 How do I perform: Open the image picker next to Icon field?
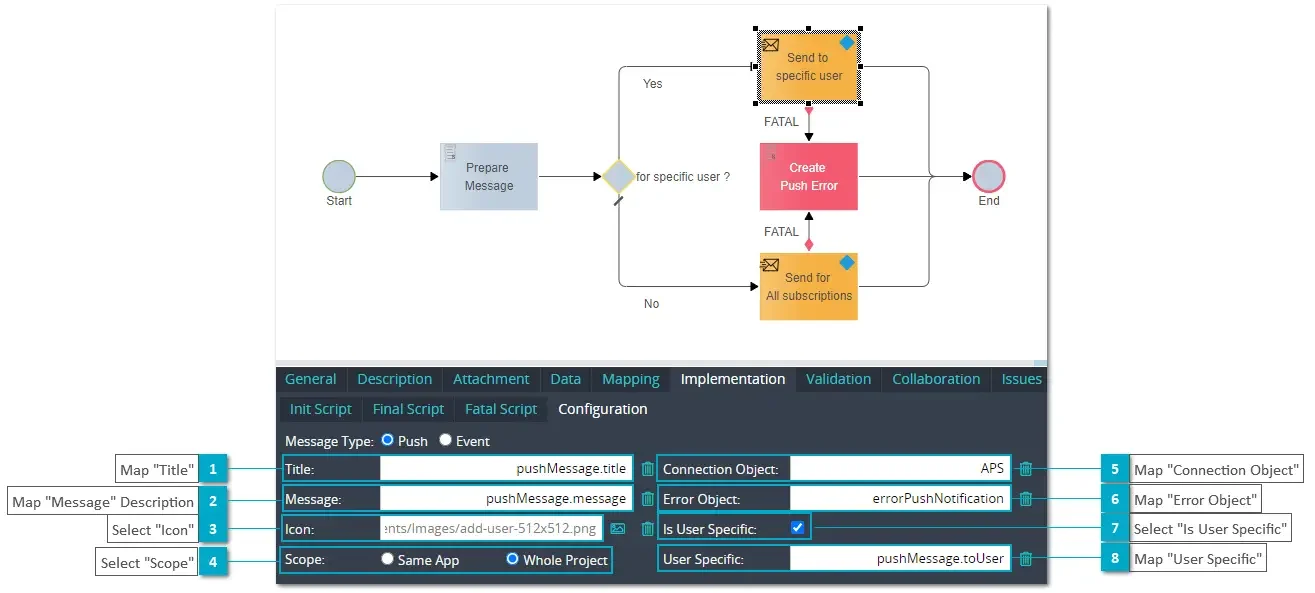tap(618, 528)
